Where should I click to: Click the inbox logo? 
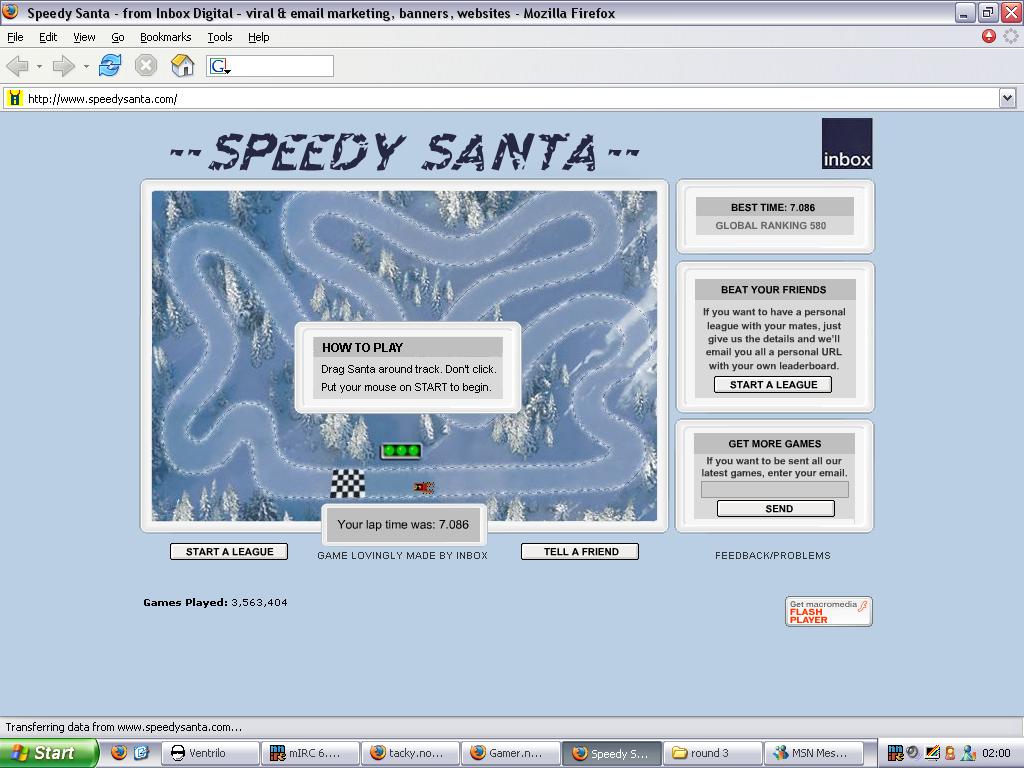[847, 144]
